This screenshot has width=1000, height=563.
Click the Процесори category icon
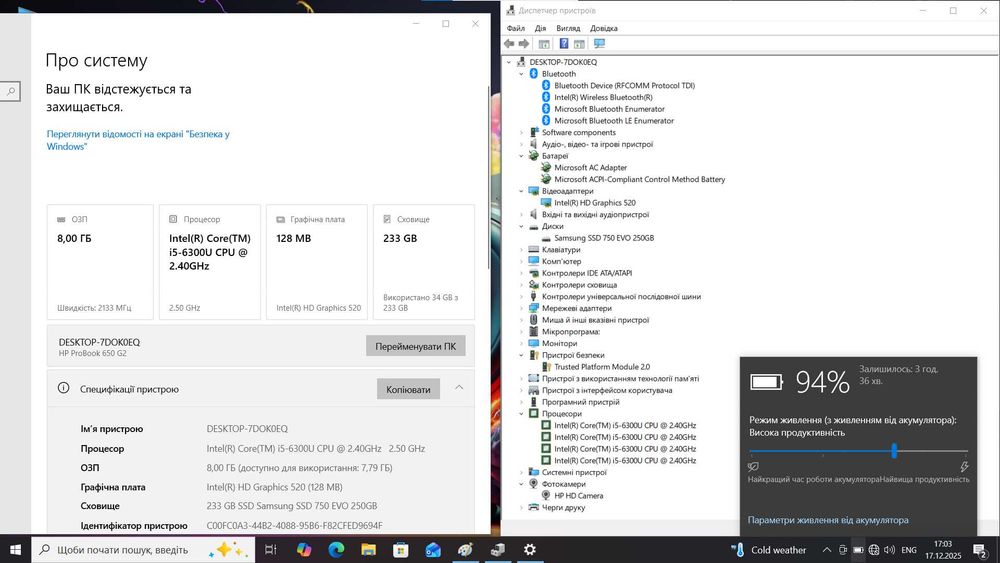tap(534, 413)
